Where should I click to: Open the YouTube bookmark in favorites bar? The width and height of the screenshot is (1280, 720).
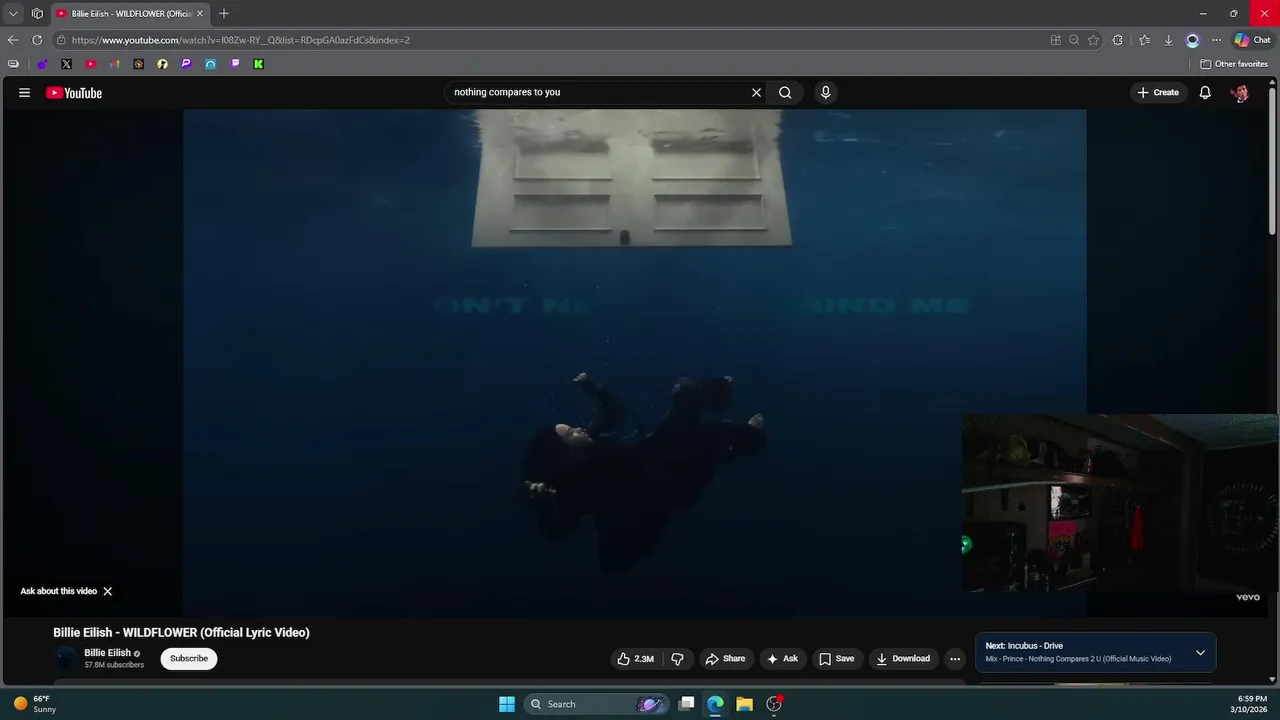point(90,64)
